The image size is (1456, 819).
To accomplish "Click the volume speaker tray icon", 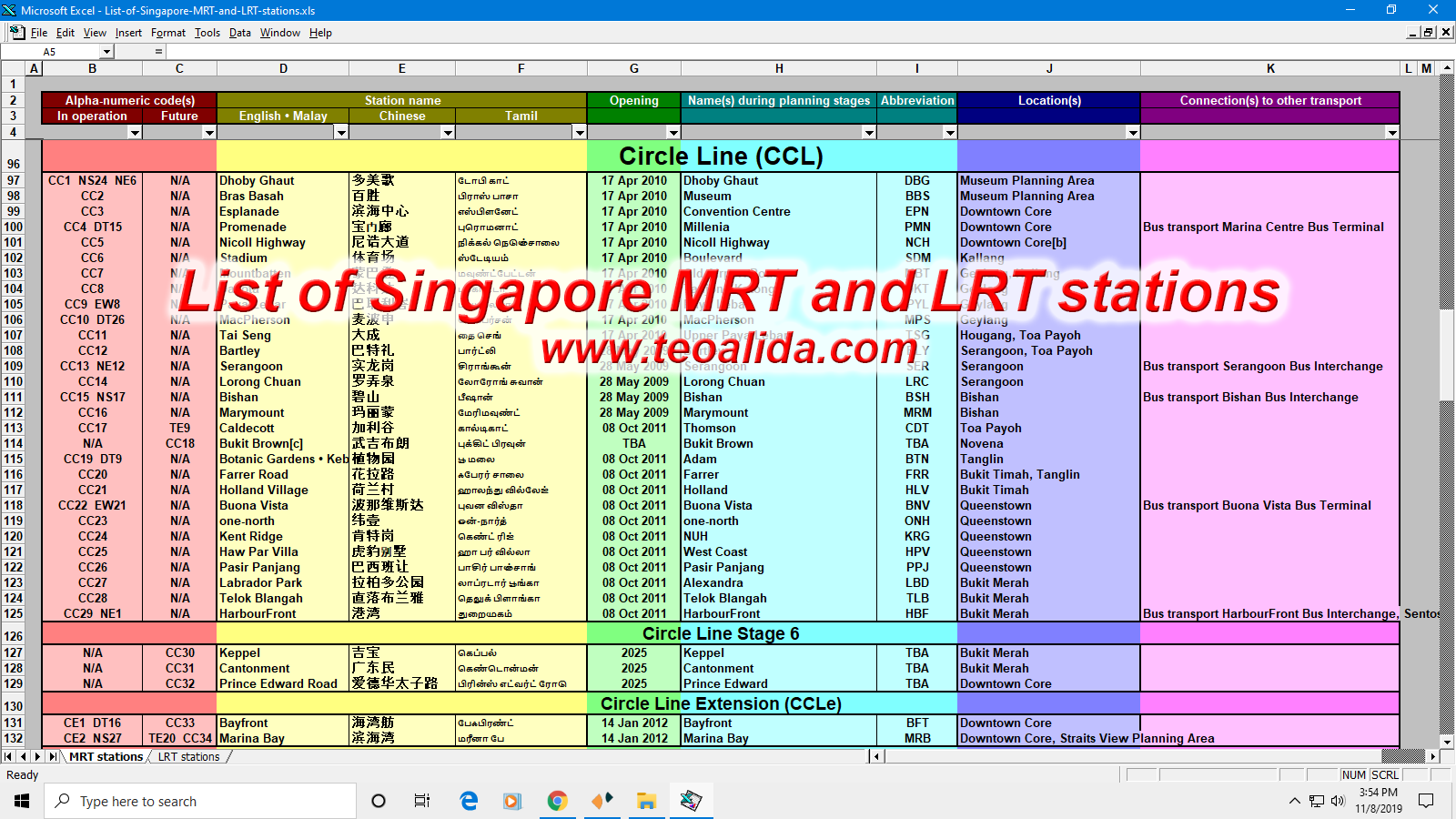I will 1338,801.
